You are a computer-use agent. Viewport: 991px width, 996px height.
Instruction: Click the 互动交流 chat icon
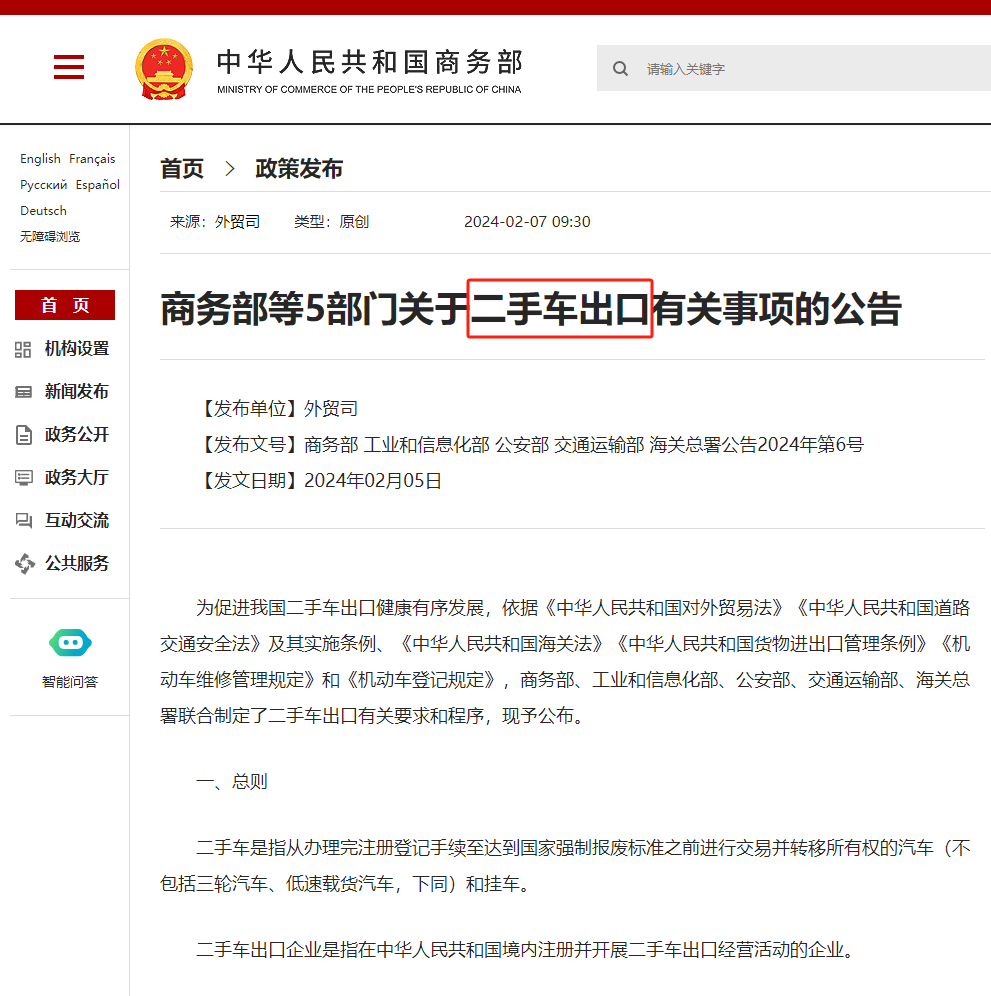(x=24, y=521)
